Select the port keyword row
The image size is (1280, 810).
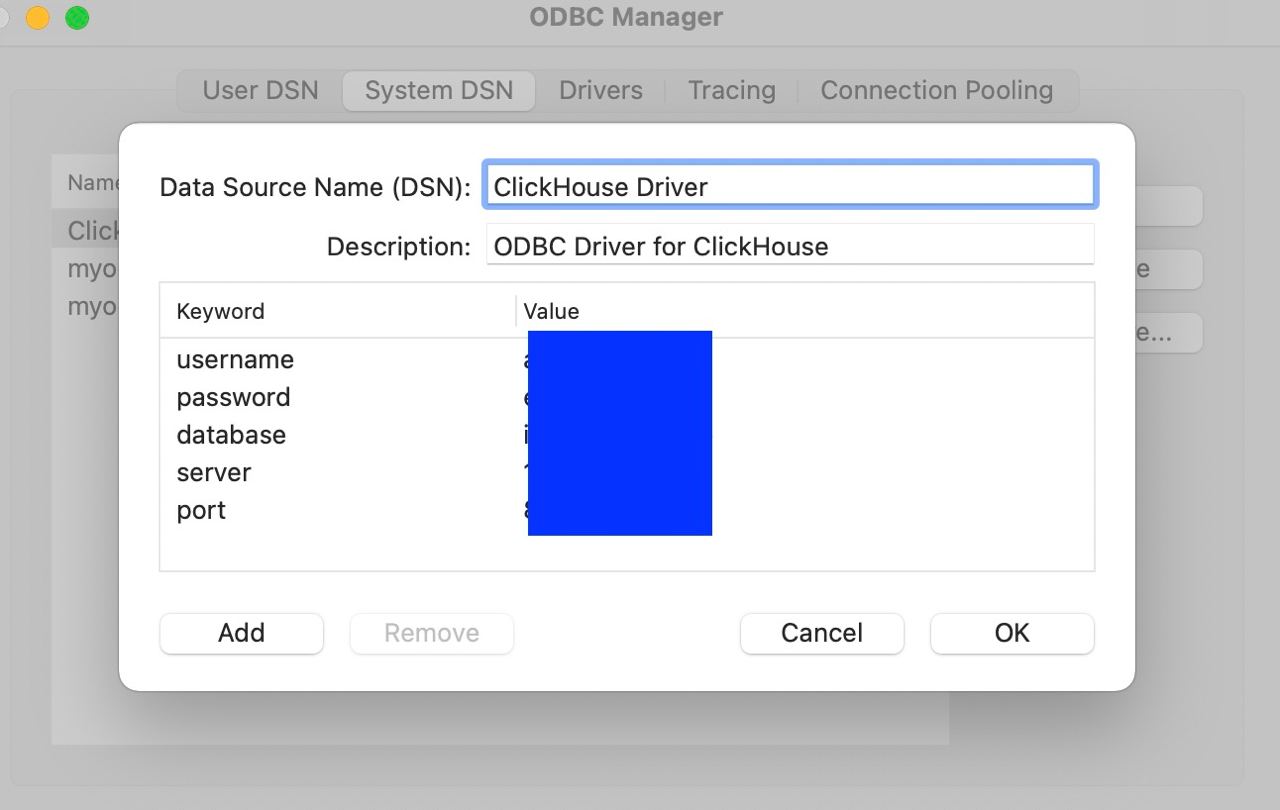(x=627, y=510)
